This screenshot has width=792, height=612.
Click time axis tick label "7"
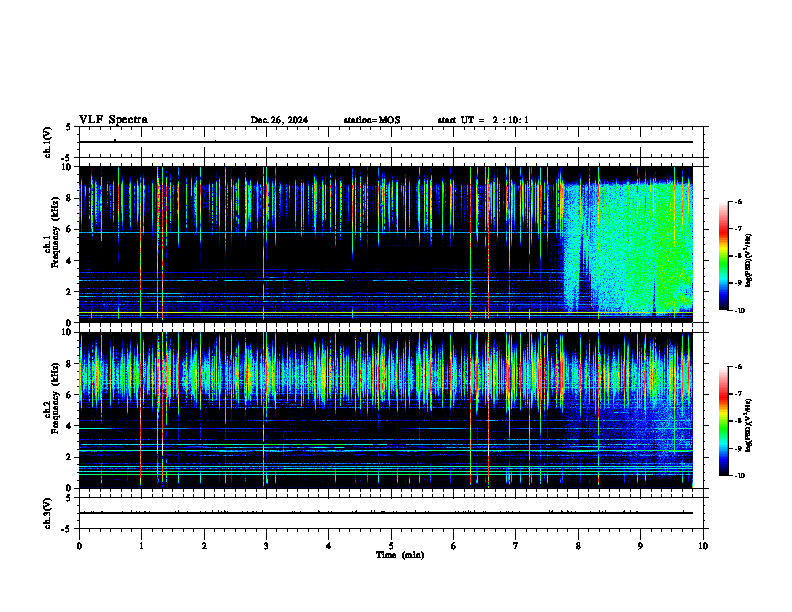click(516, 546)
